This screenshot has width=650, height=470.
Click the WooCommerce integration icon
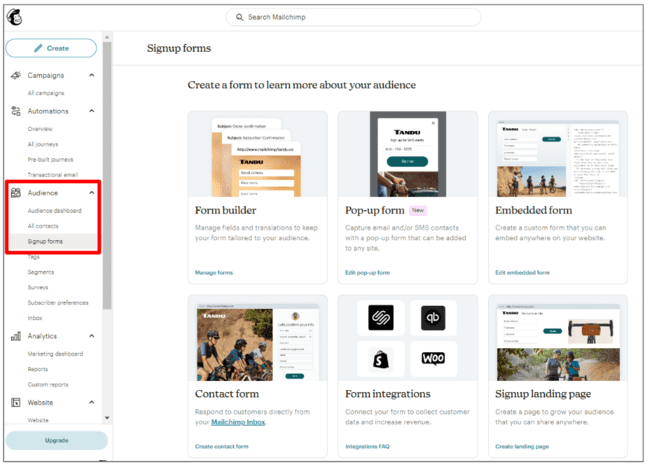[433, 358]
